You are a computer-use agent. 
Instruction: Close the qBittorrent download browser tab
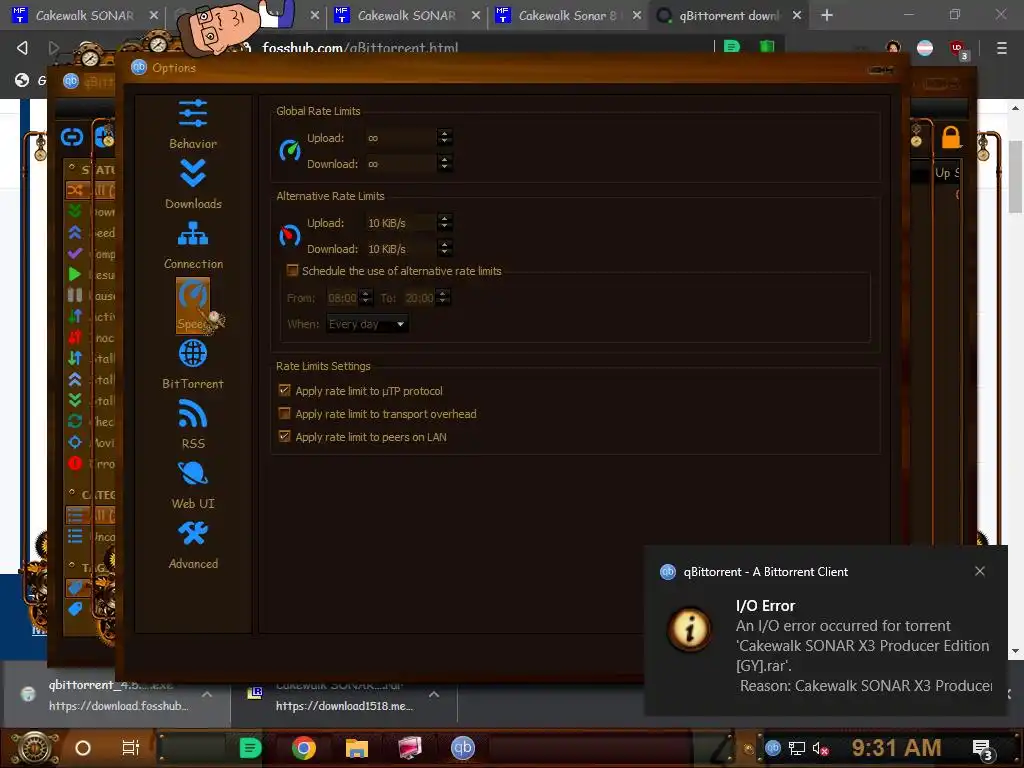pos(797,15)
